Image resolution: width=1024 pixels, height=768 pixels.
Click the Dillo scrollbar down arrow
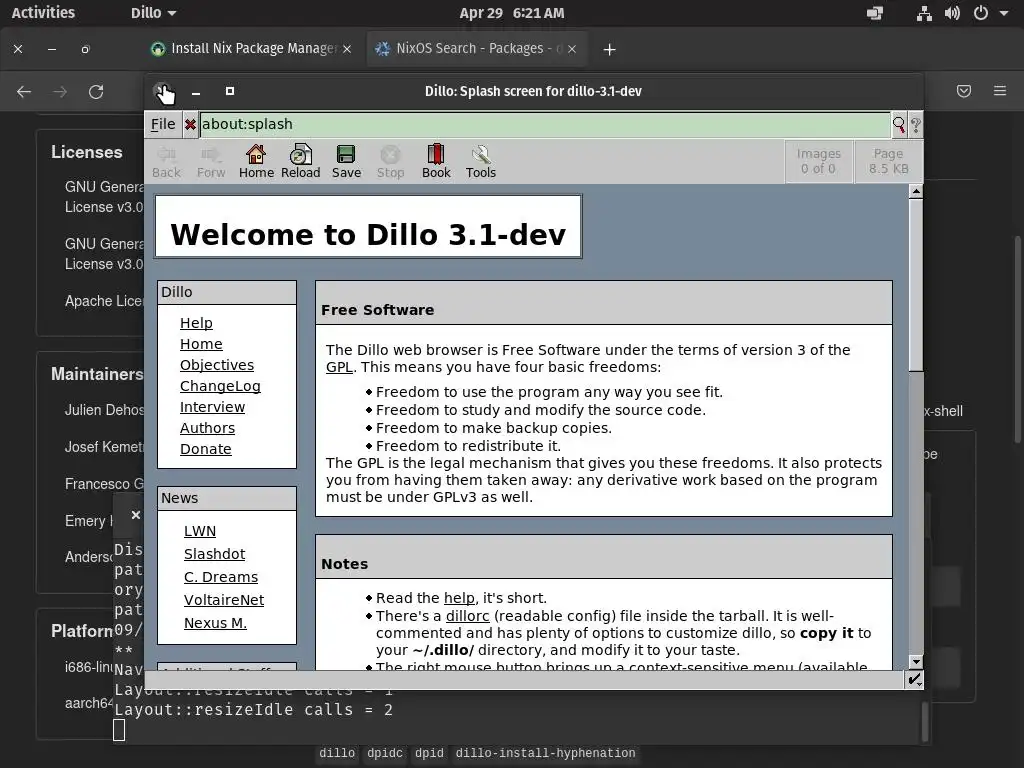[916, 662]
